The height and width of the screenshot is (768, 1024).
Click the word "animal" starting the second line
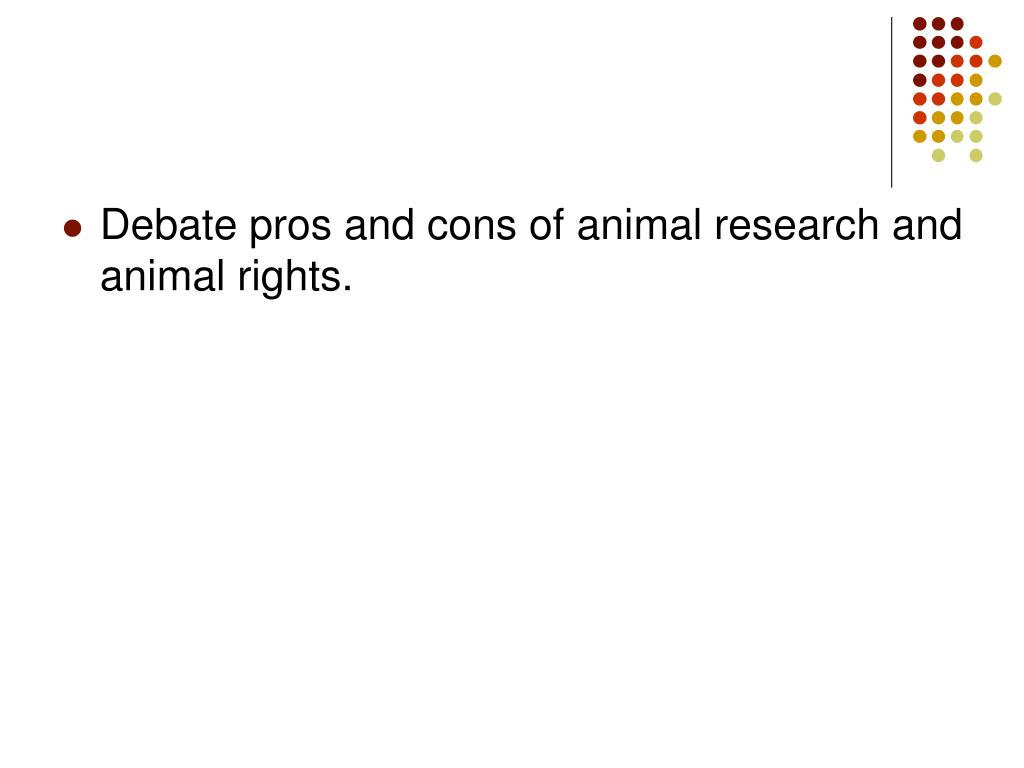163,276
